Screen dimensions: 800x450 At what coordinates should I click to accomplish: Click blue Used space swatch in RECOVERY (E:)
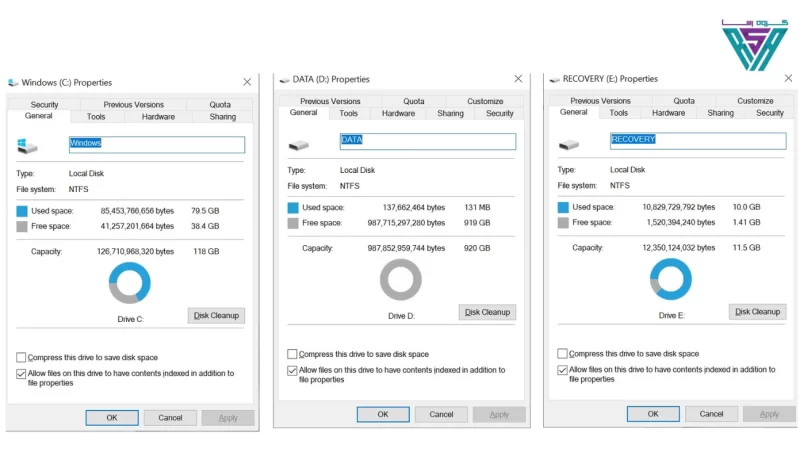[563, 208]
